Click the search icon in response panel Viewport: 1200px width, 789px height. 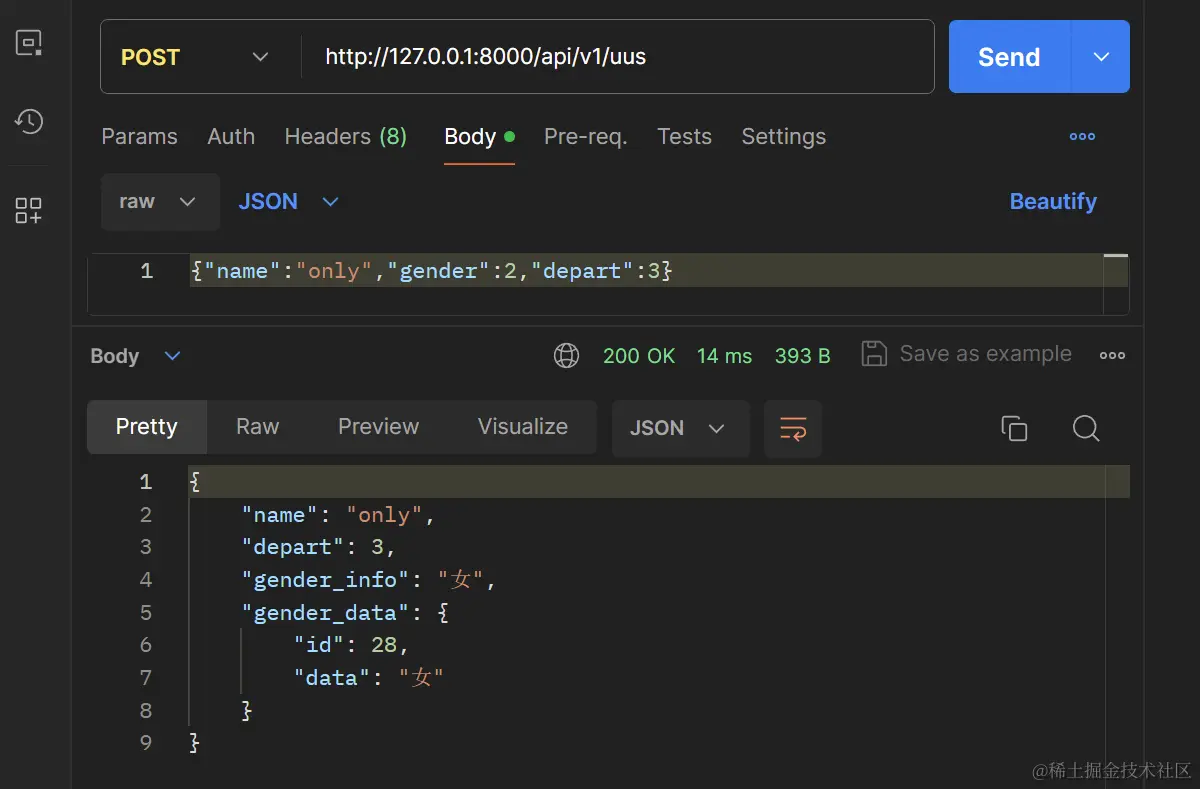coord(1086,428)
